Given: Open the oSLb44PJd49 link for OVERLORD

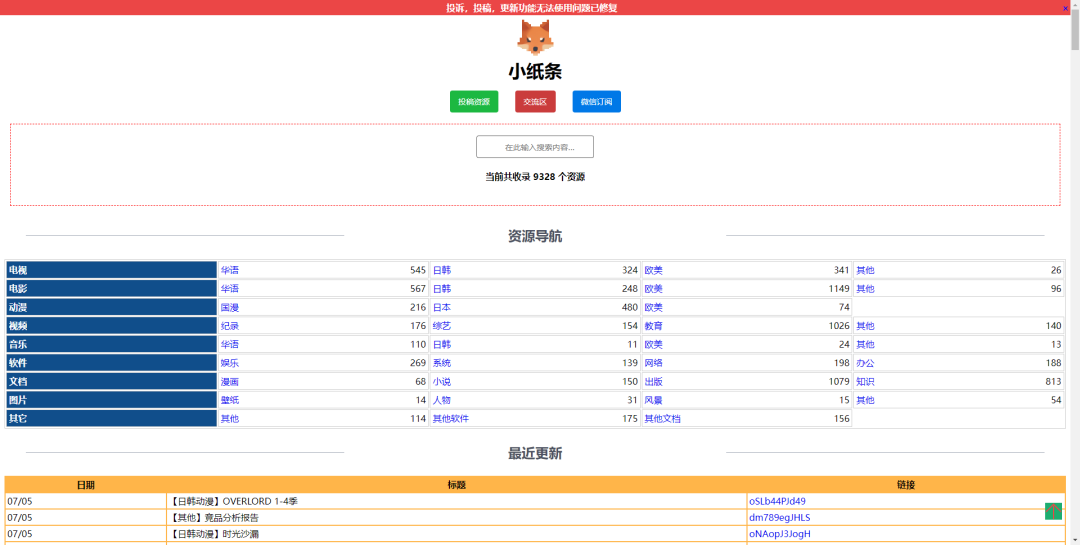Looking at the screenshot, I should tap(777, 501).
